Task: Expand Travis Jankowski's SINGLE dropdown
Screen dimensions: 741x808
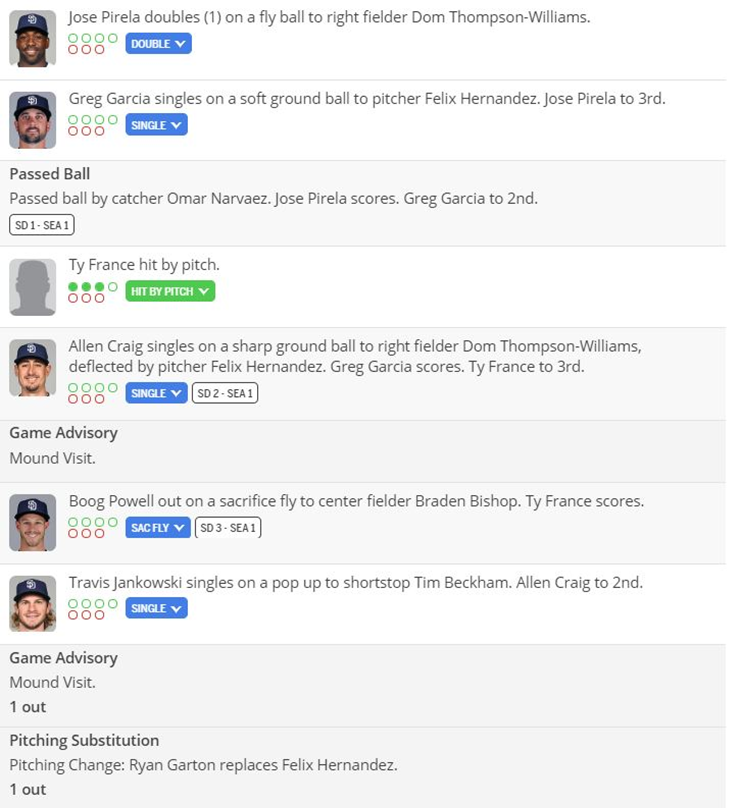Action: [157, 608]
